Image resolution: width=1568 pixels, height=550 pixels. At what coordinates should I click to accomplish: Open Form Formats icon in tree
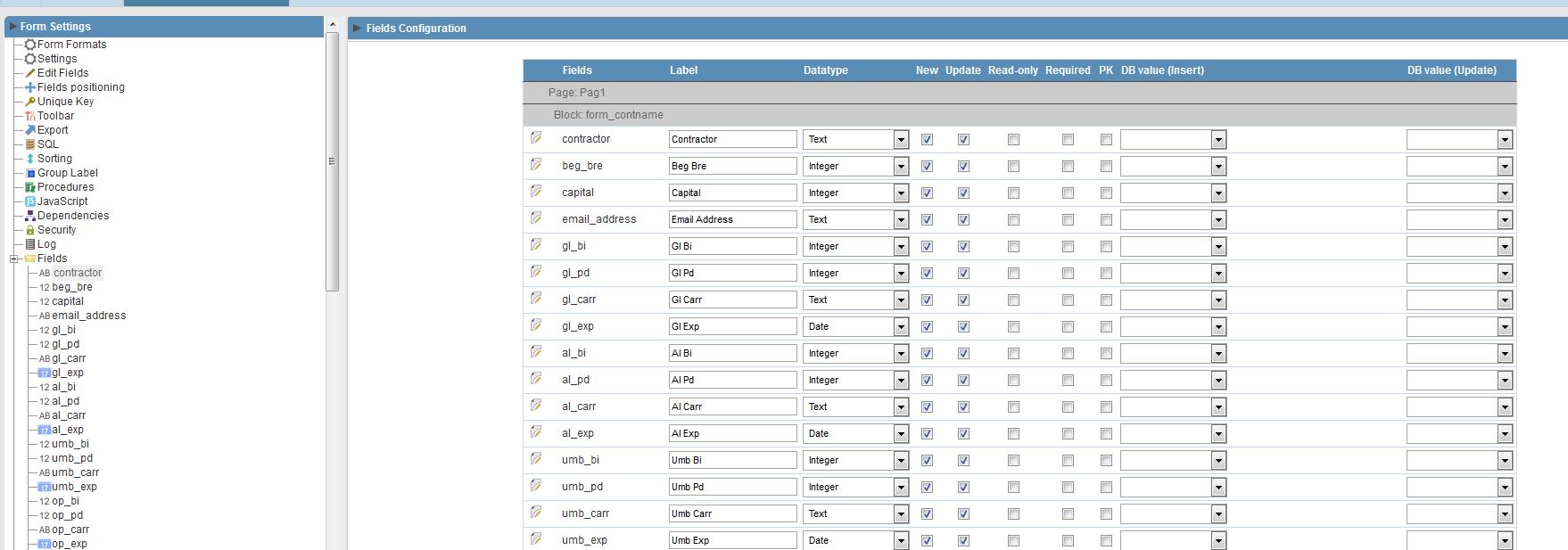30,45
